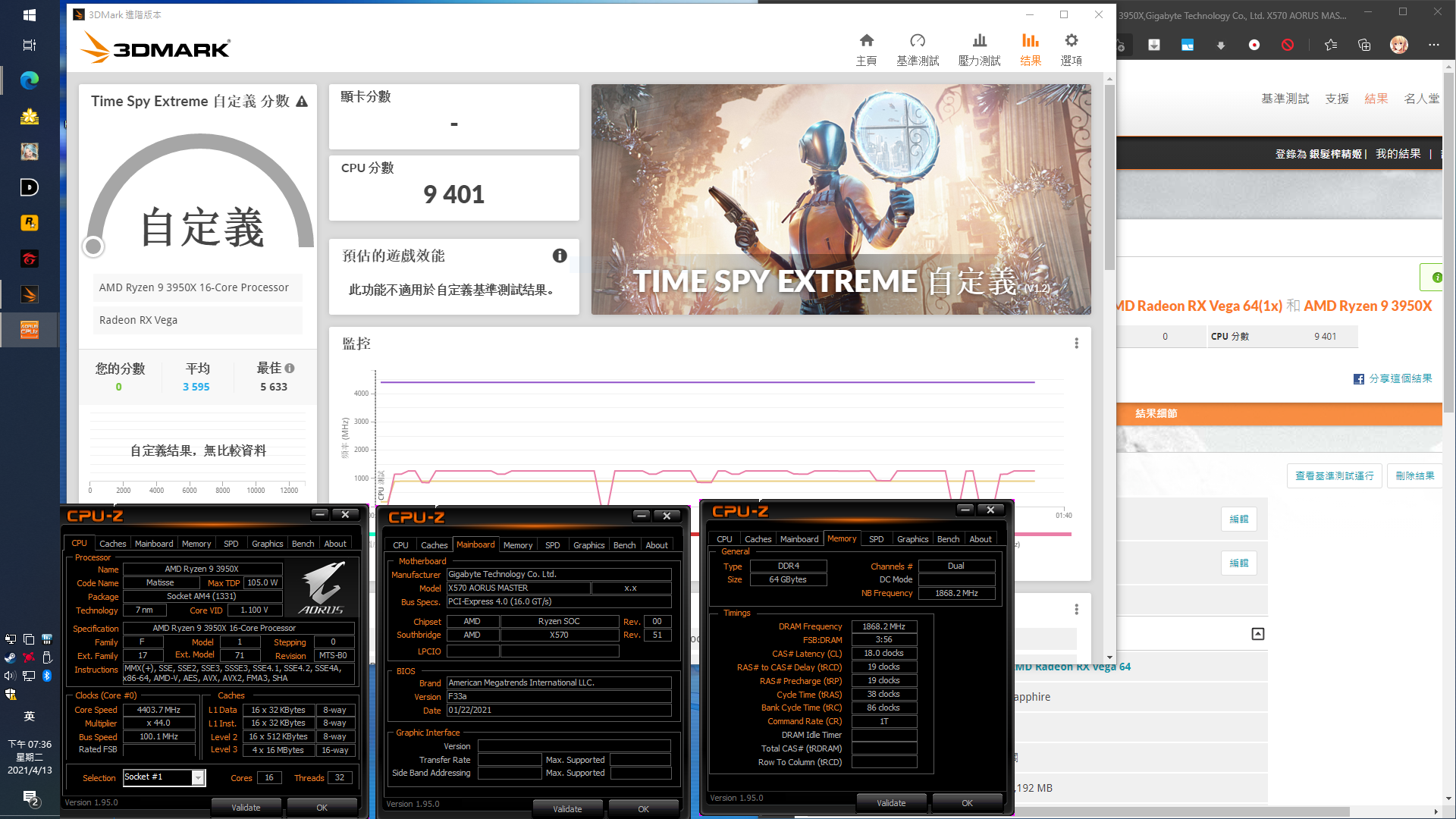This screenshot has width=1456, height=819.
Task: Open the 3DMark 主頁 home icon
Action: (x=866, y=50)
